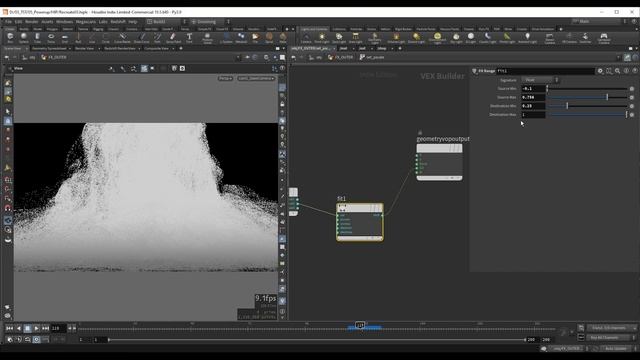Click FX_OUTER in the scene view path
The image size is (640, 360).
coord(54,58)
